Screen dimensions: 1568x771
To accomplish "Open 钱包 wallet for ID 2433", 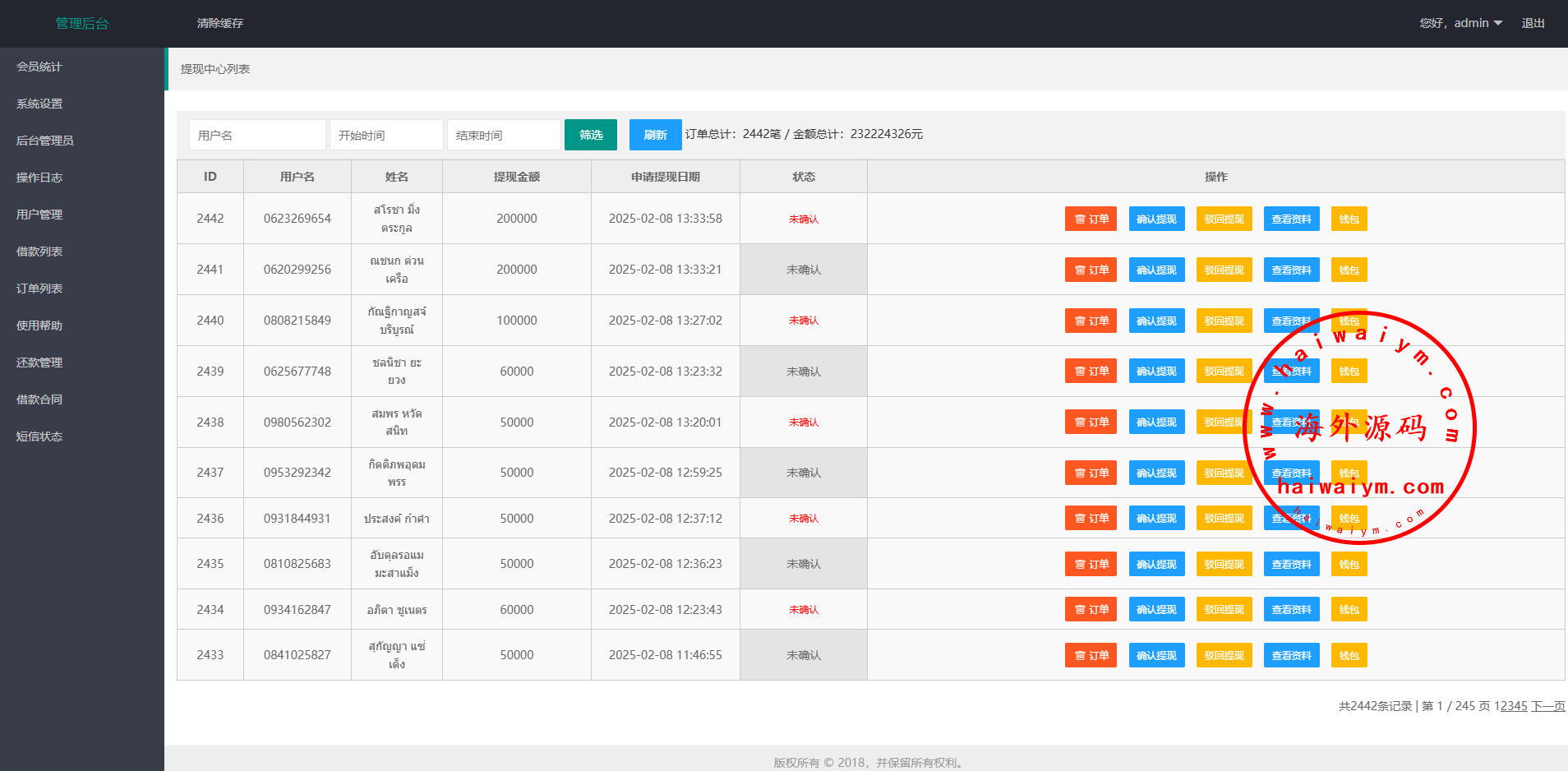I will 1349,656.
